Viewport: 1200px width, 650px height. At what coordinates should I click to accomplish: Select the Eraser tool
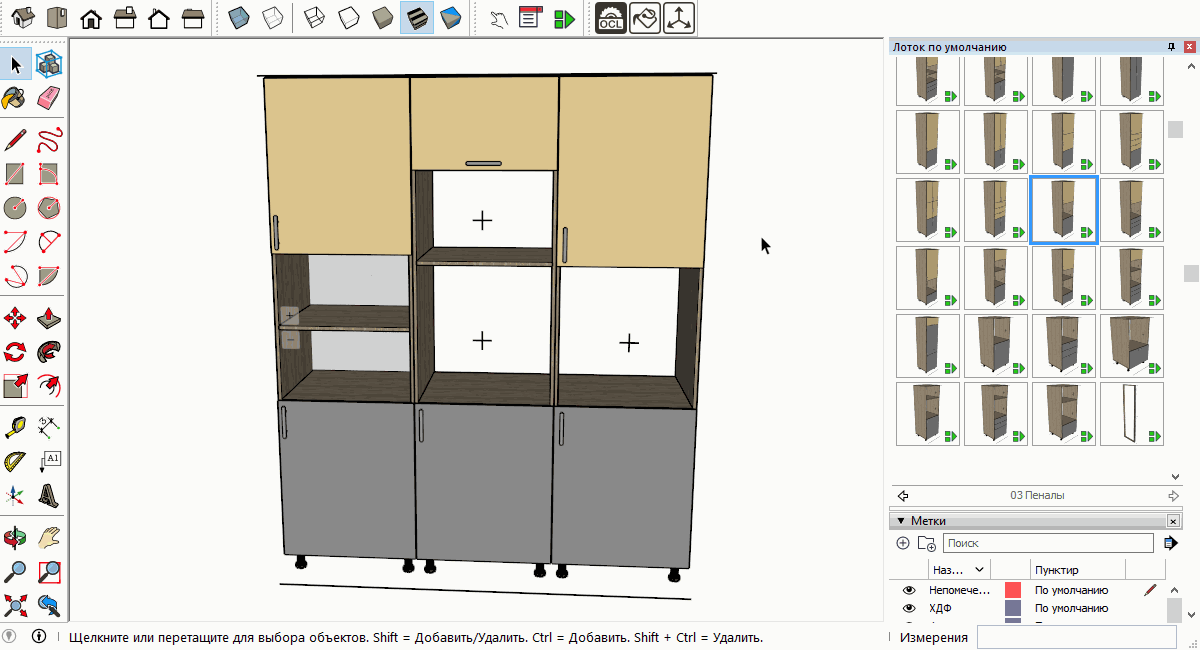[48, 97]
